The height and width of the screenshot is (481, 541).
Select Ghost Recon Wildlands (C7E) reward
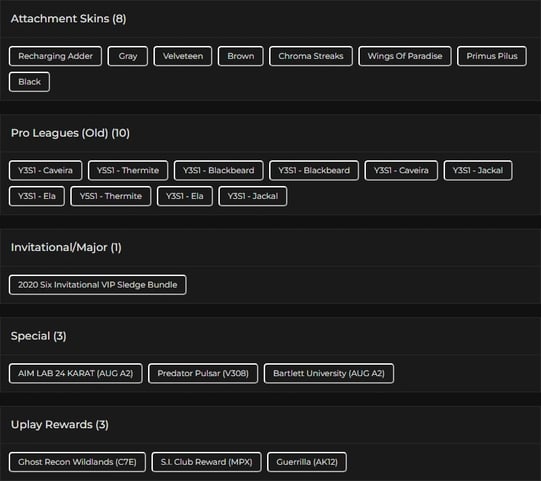[77, 462]
